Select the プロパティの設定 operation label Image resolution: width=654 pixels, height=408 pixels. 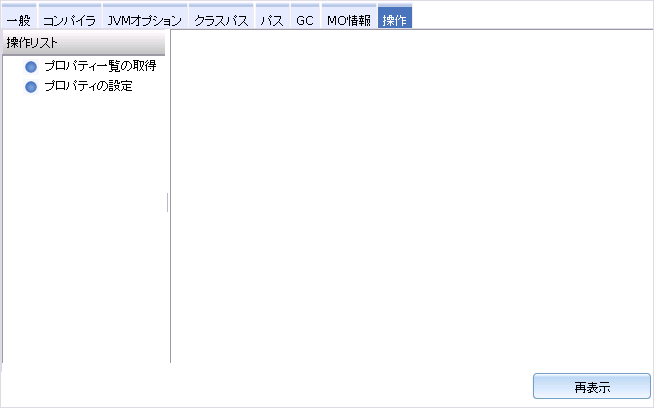pyautogui.click(x=88, y=86)
